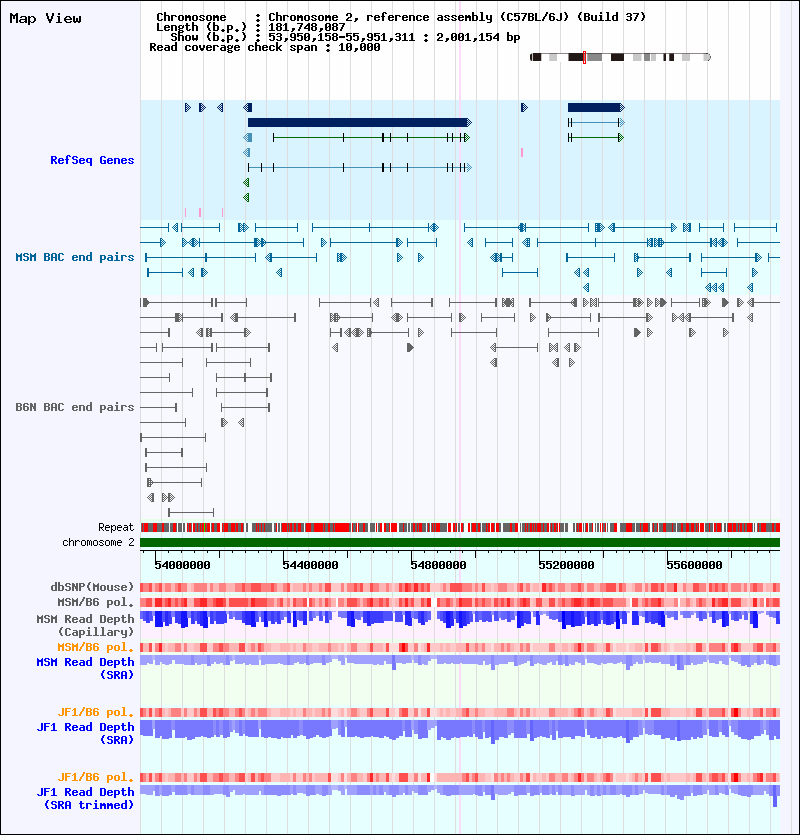Click axis position label 54000000
The image size is (800, 835).
click(182, 565)
